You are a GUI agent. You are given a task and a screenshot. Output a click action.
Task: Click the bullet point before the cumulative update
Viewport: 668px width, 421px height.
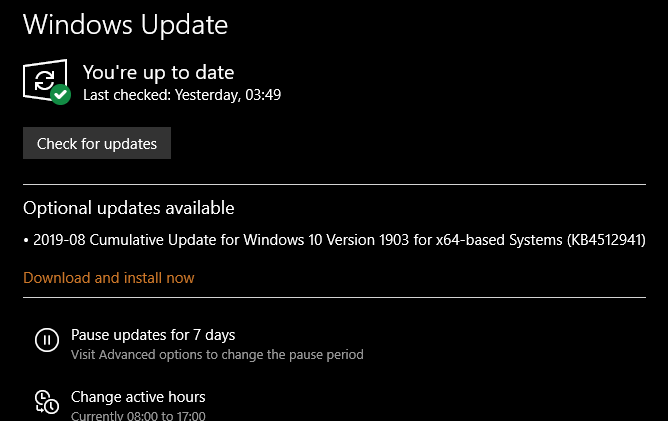tap(26, 240)
